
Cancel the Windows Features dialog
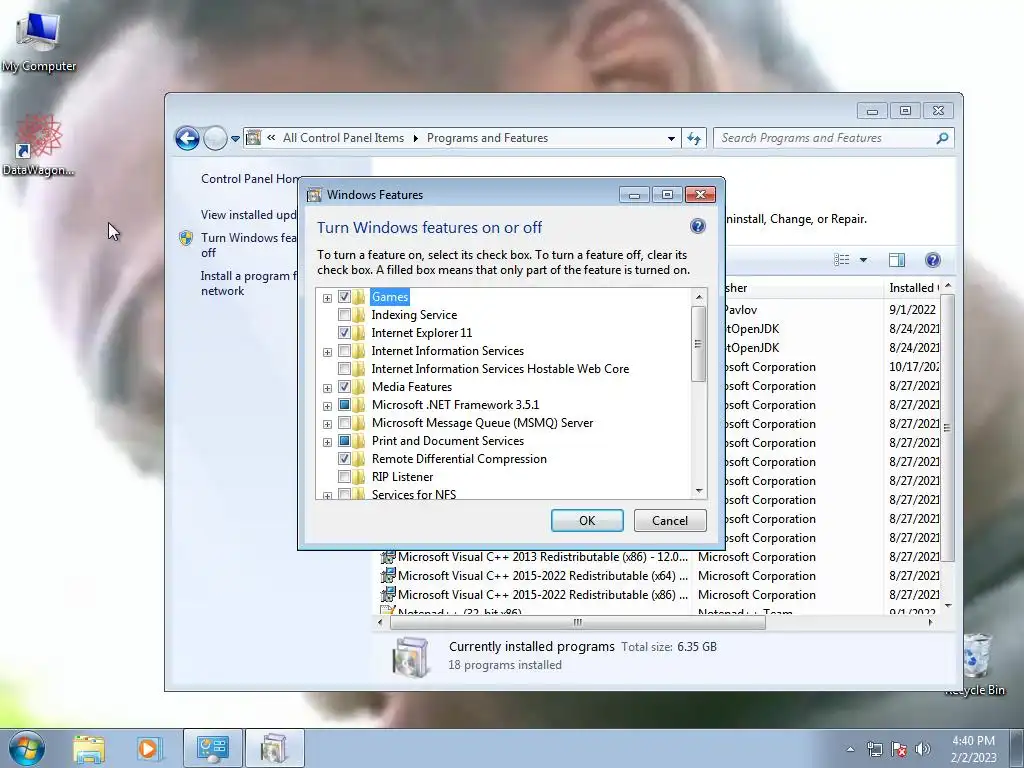[x=670, y=520]
